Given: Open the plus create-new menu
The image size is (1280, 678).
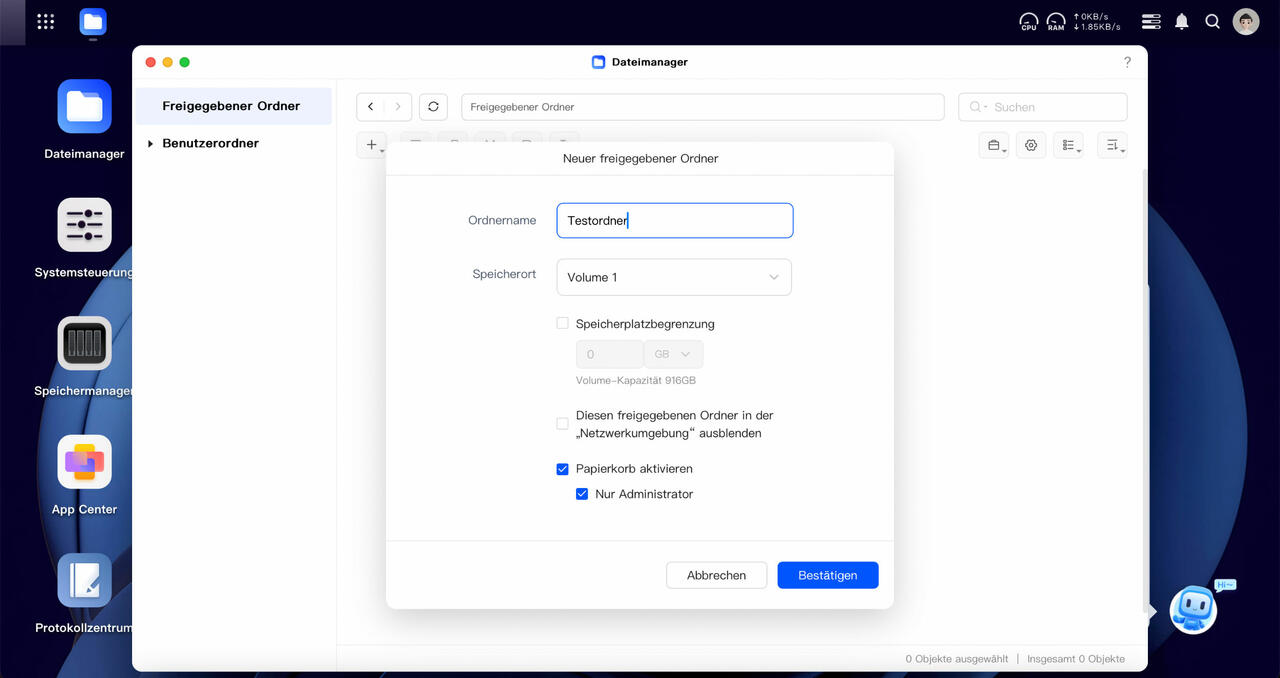Looking at the screenshot, I should point(372,145).
